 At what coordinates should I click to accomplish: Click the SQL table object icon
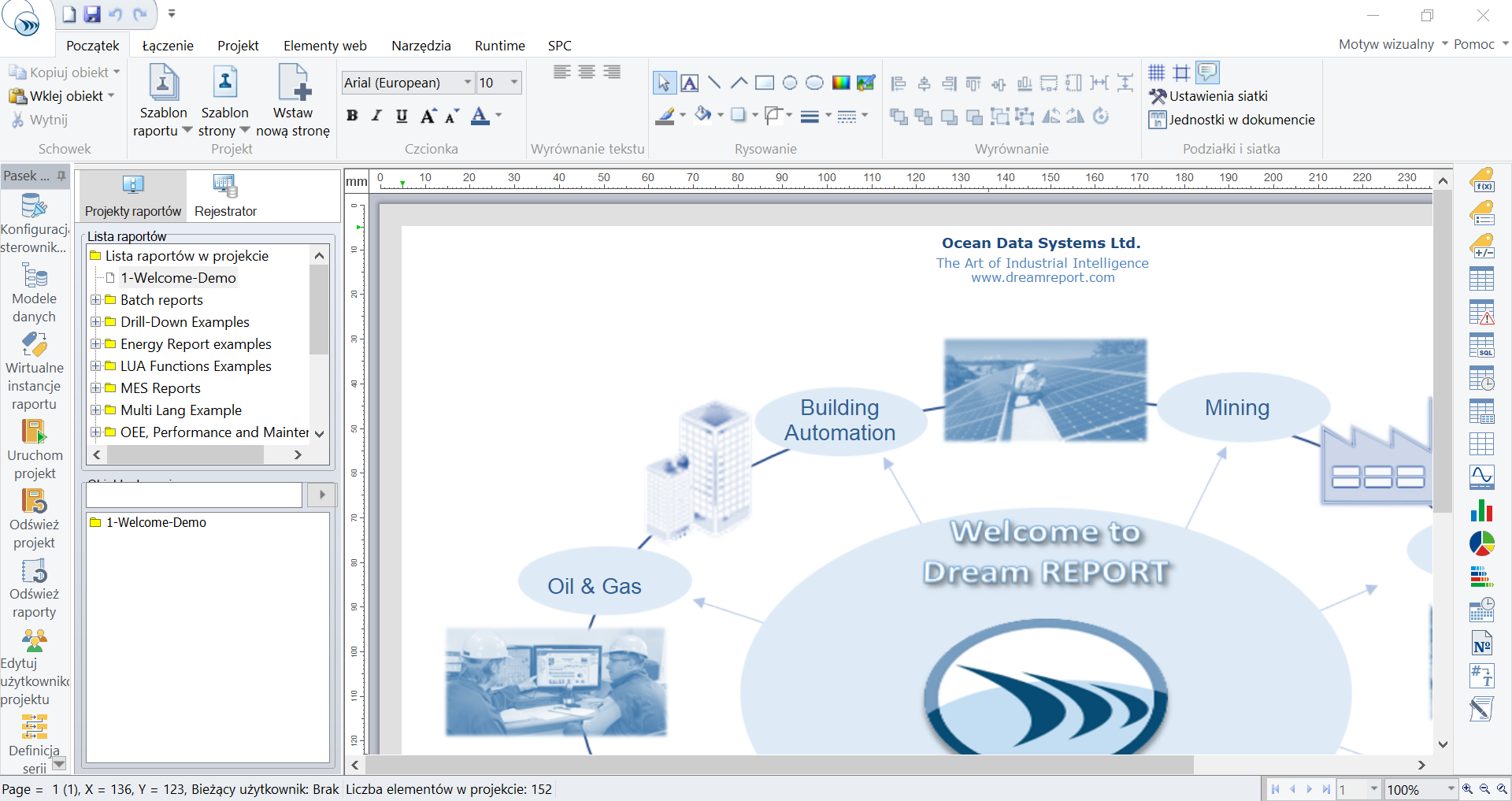tap(1481, 345)
